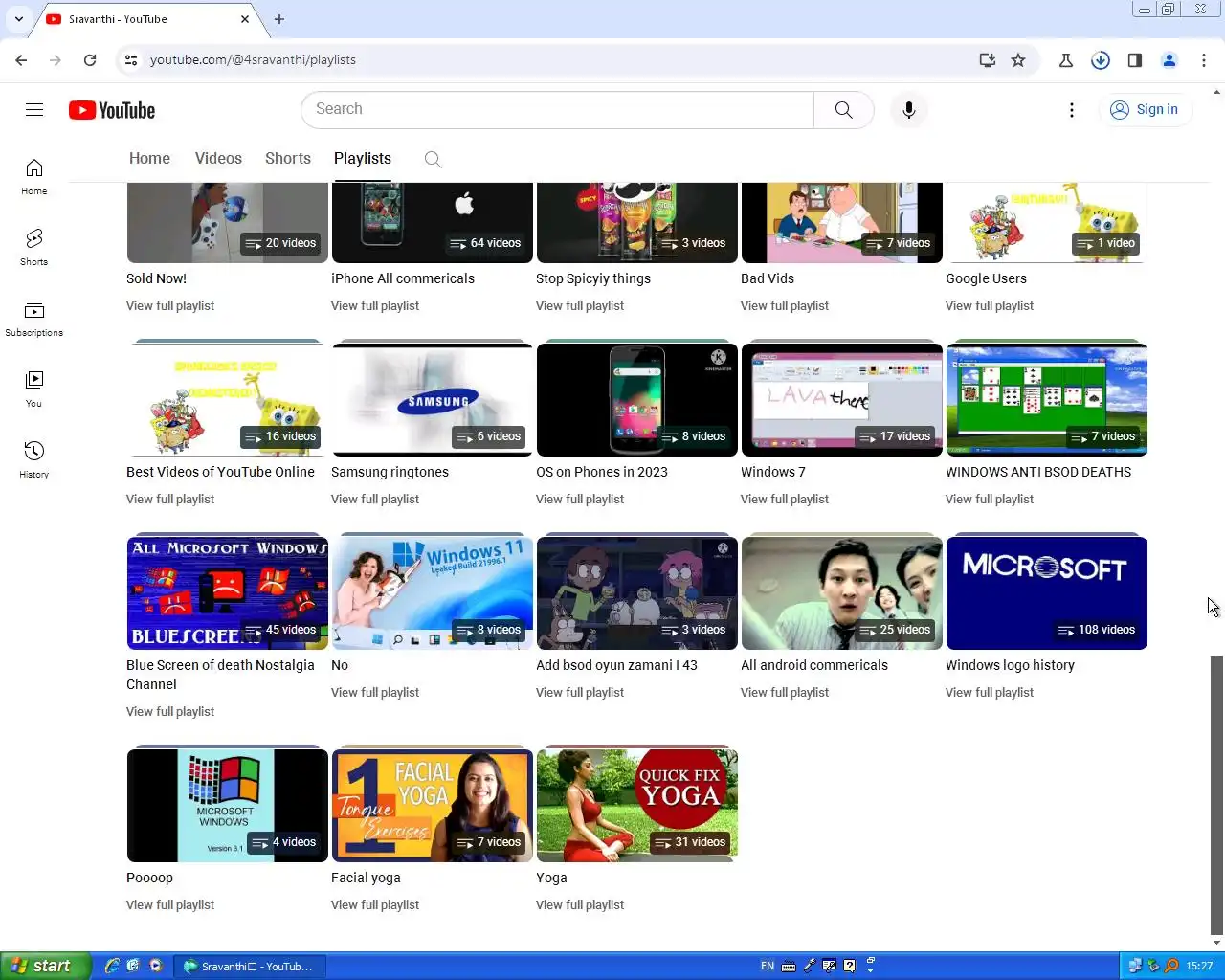
Task: View full playlist for Windows logo history
Action: 990,693
